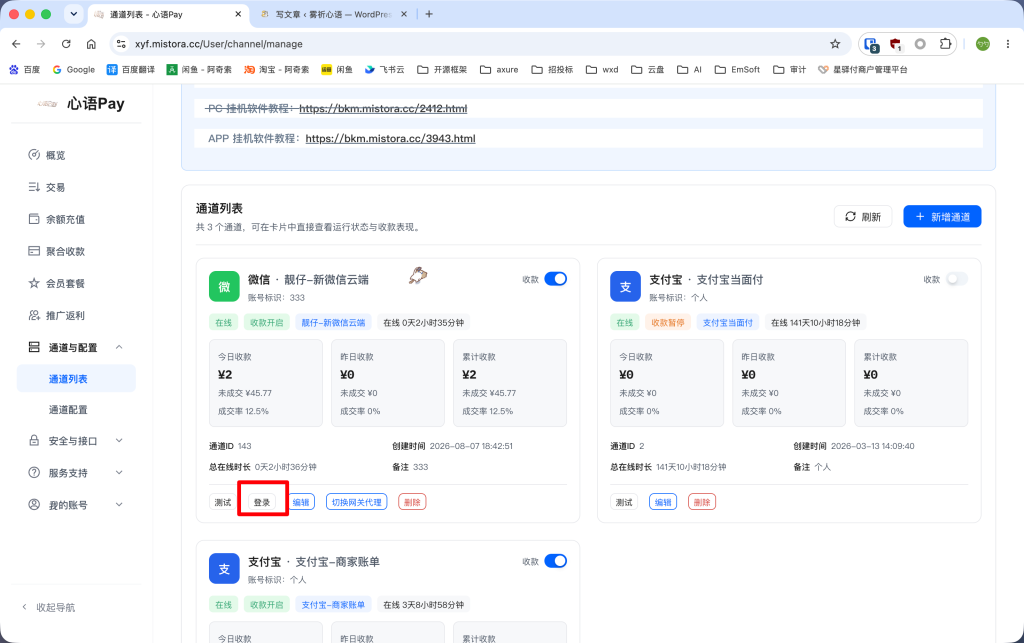Go back with browser back arrow
This screenshot has height=643, width=1024.
coord(16,44)
